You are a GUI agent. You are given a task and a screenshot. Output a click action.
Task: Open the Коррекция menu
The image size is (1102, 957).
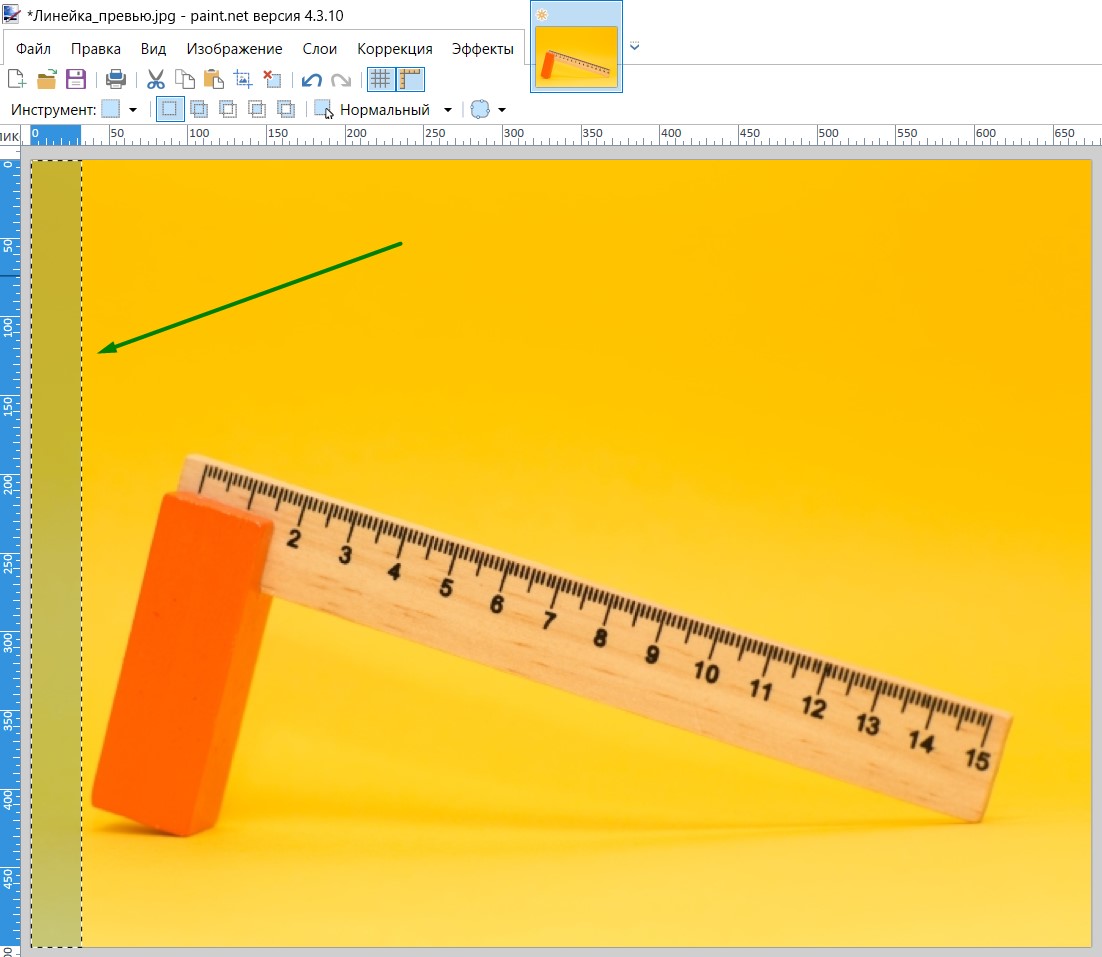395,49
